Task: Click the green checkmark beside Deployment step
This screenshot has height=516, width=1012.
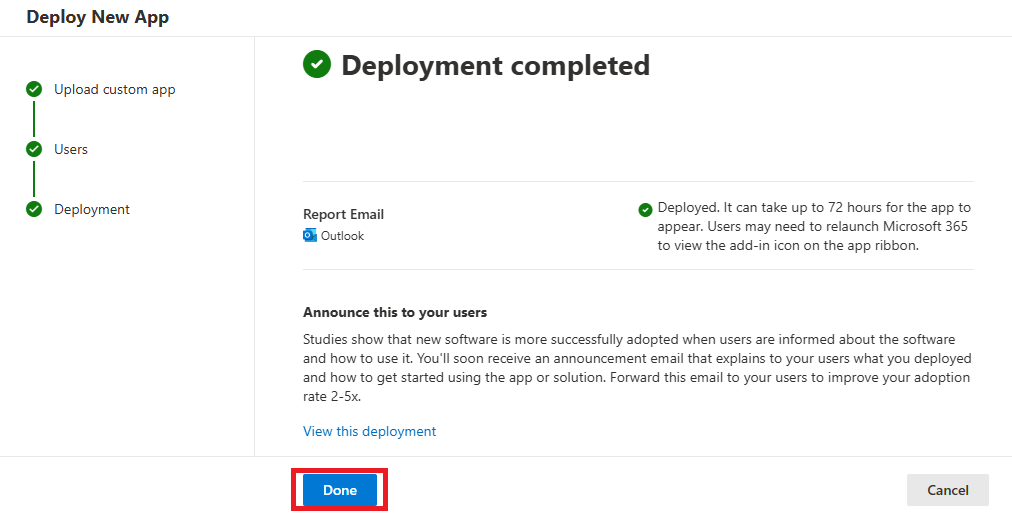Action: coord(34,209)
